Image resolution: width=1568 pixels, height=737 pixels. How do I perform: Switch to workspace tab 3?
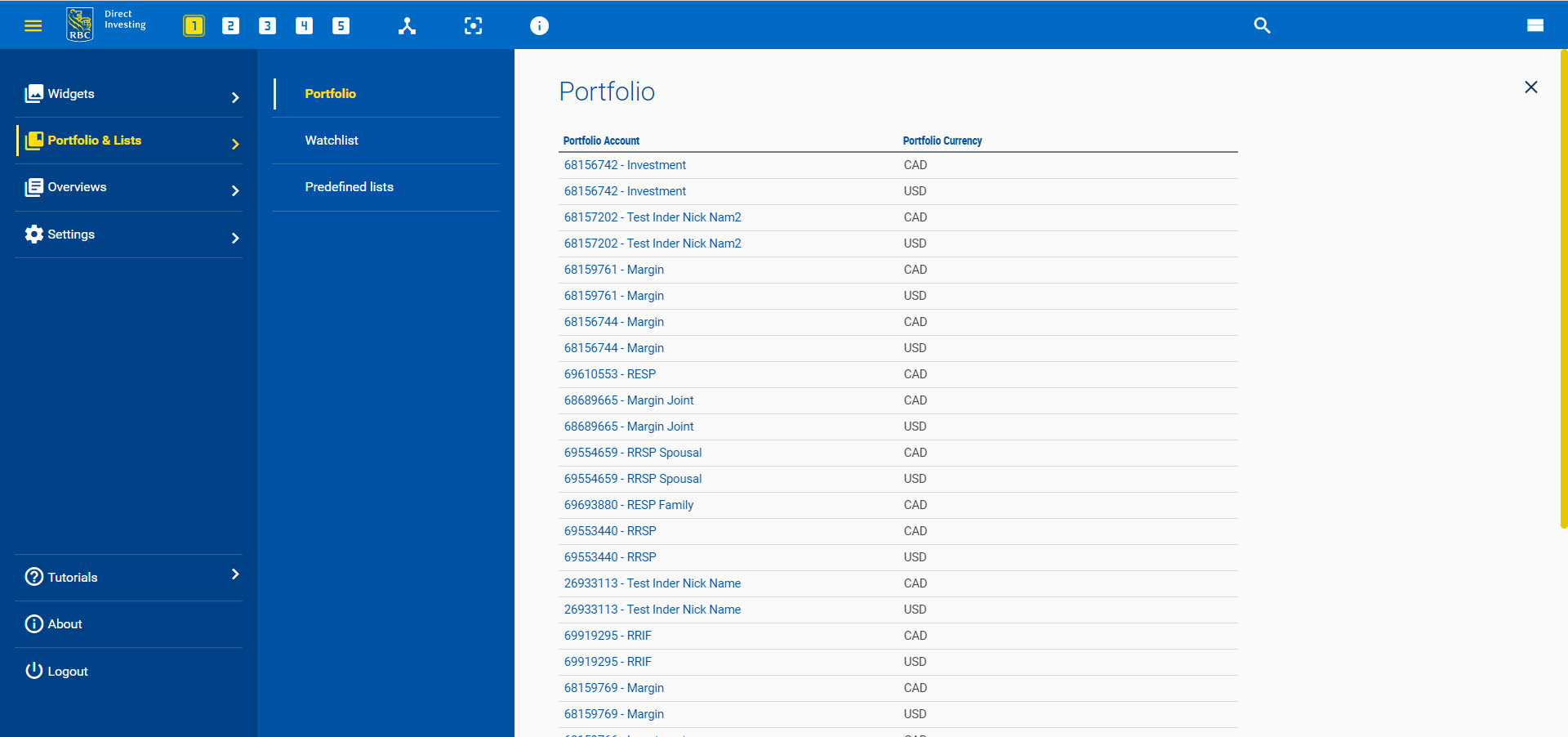(x=267, y=25)
